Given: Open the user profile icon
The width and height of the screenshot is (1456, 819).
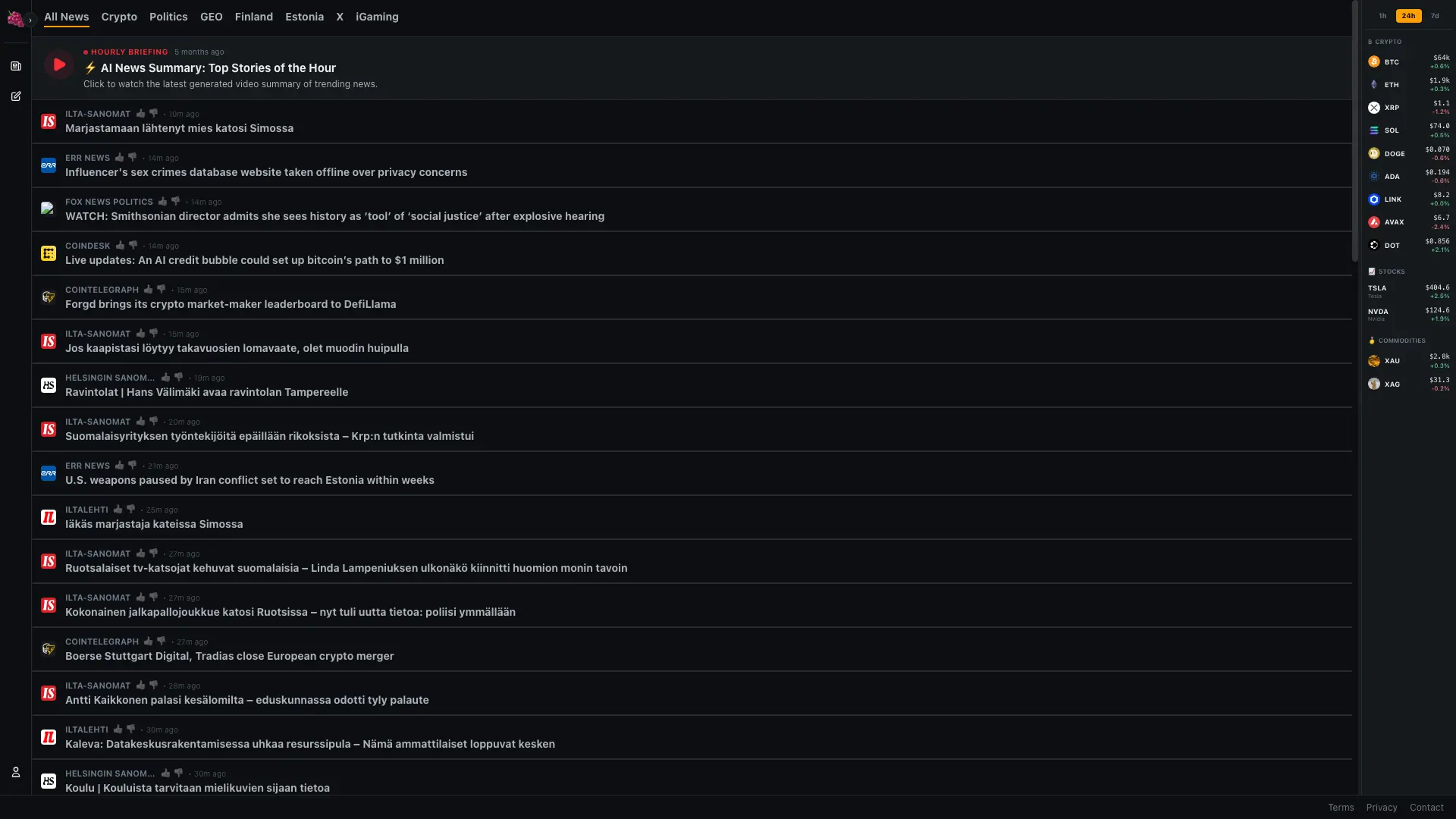Looking at the screenshot, I should pyautogui.click(x=16, y=772).
